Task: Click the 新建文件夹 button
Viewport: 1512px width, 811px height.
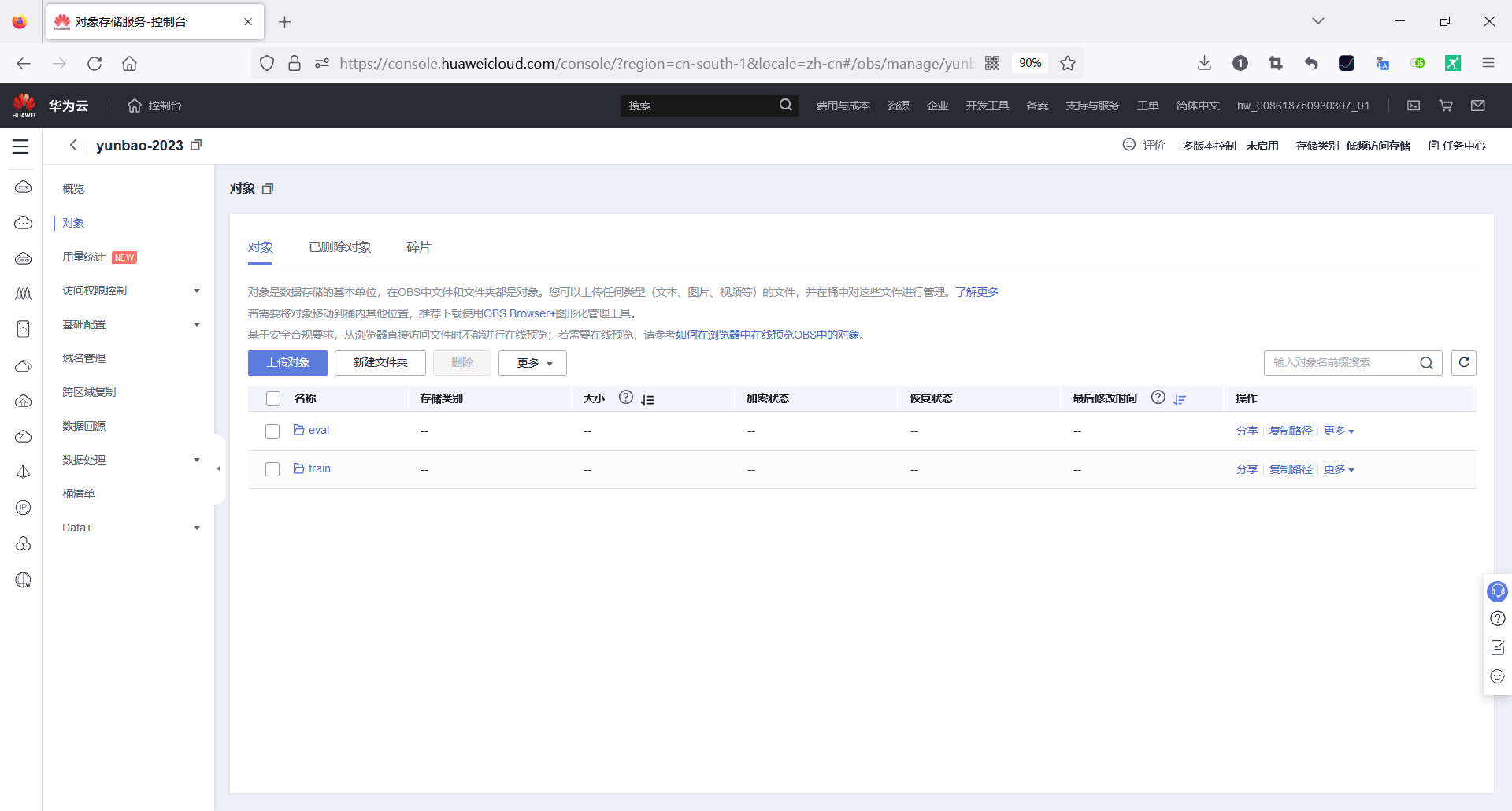Action: pyautogui.click(x=380, y=363)
